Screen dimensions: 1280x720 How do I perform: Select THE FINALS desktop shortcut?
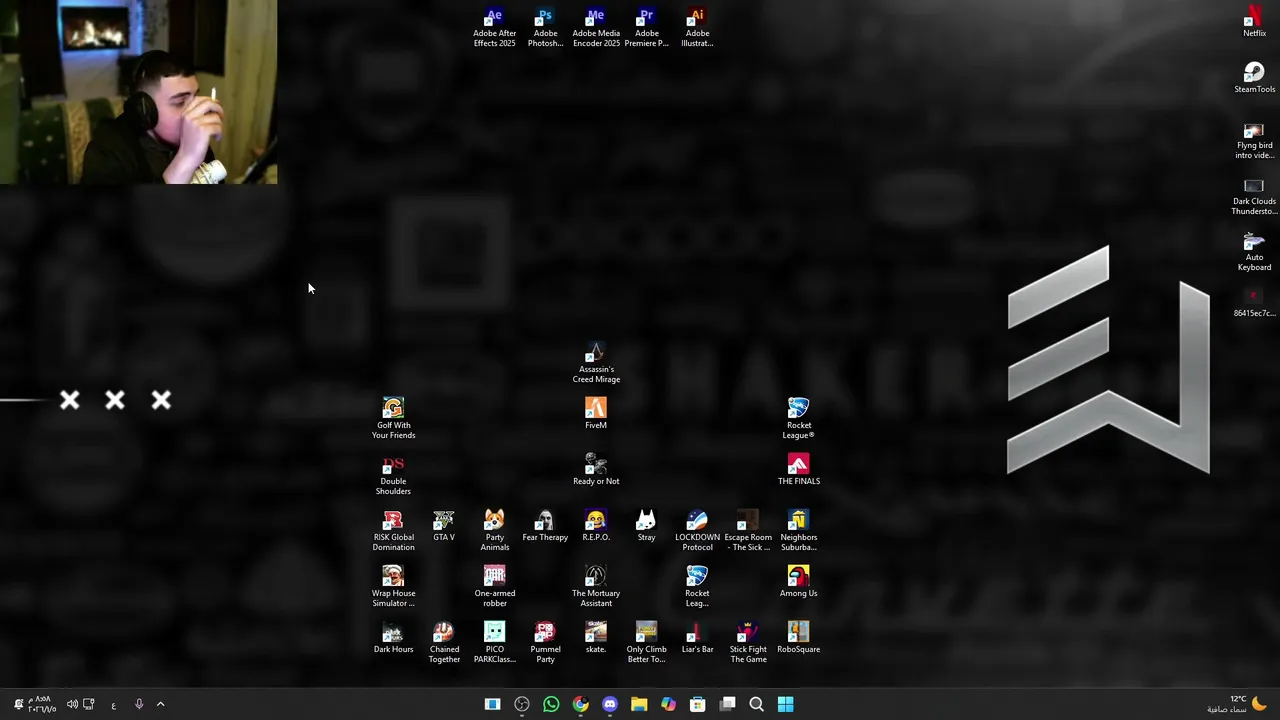click(x=798, y=470)
